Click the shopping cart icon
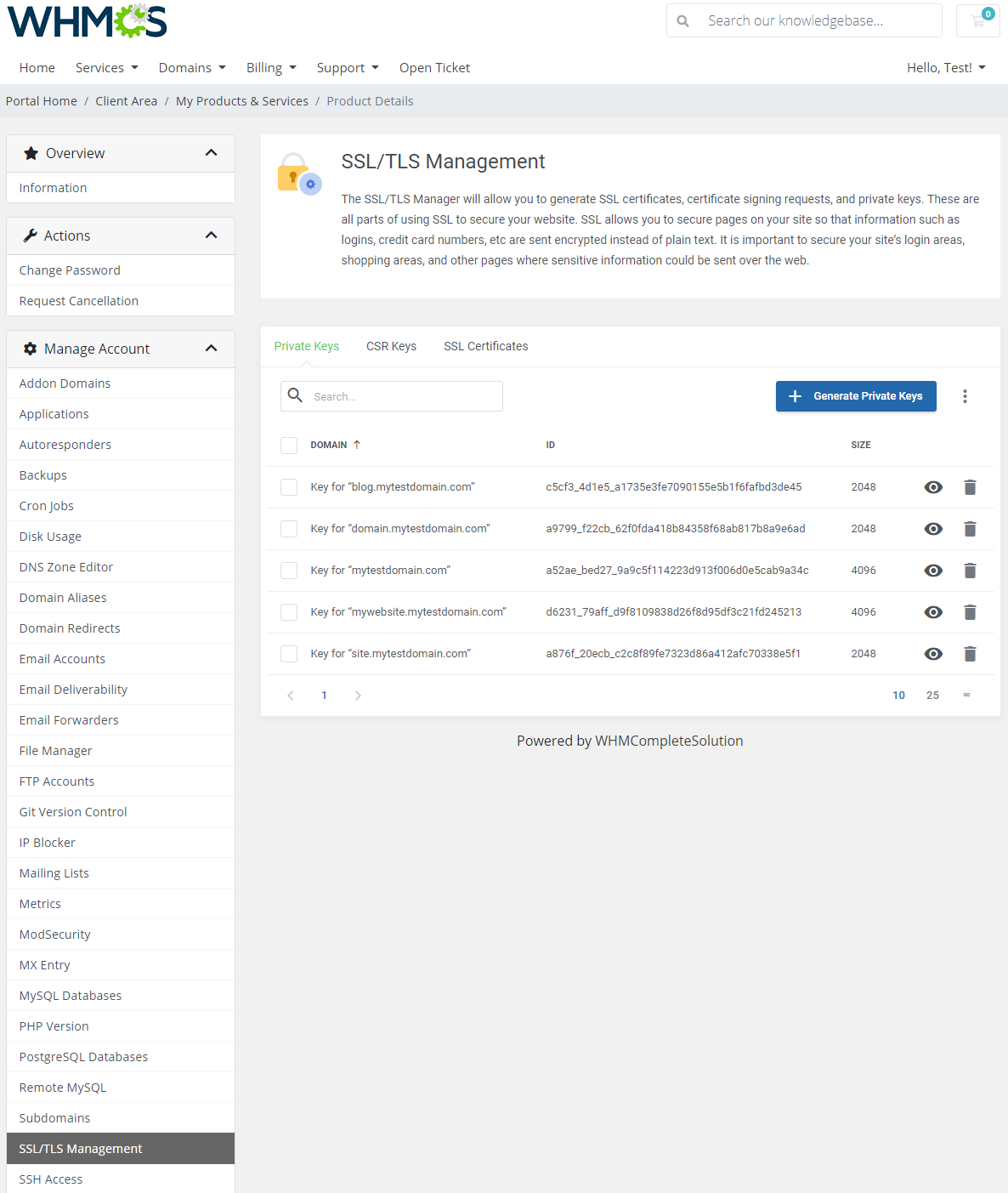1008x1193 pixels. [x=977, y=20]
